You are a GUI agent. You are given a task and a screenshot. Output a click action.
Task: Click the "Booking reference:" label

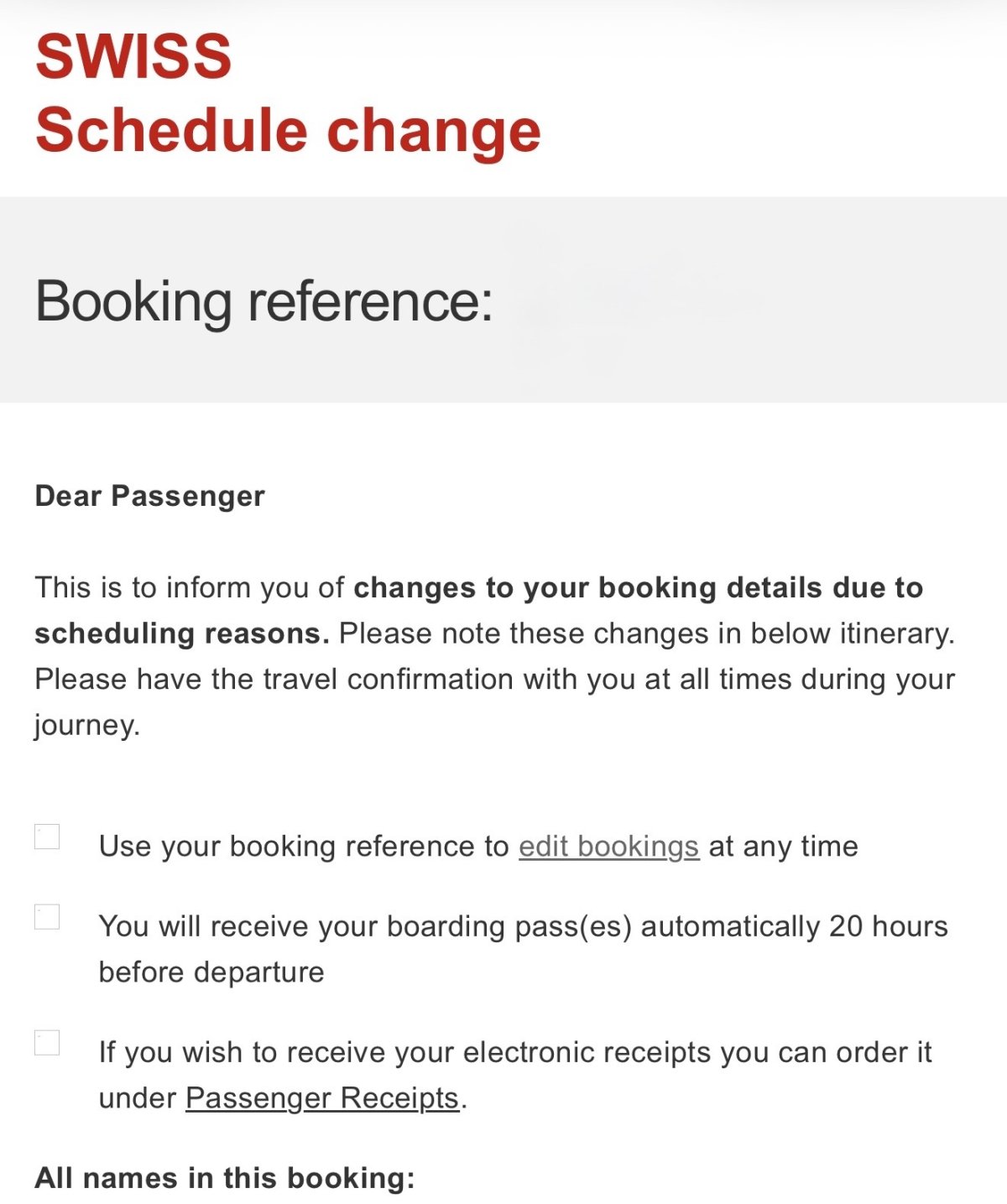pyautogui.click(x=263, y=300)
